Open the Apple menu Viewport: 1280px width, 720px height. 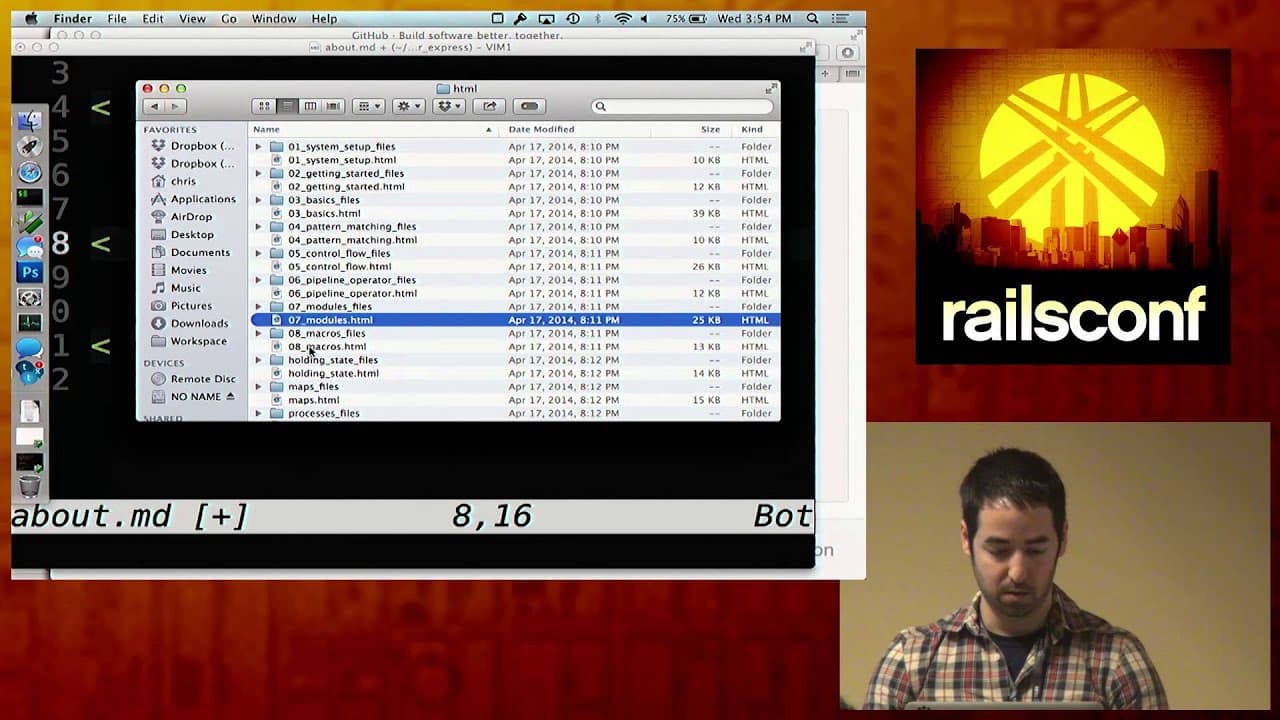(x=31, y=18)
